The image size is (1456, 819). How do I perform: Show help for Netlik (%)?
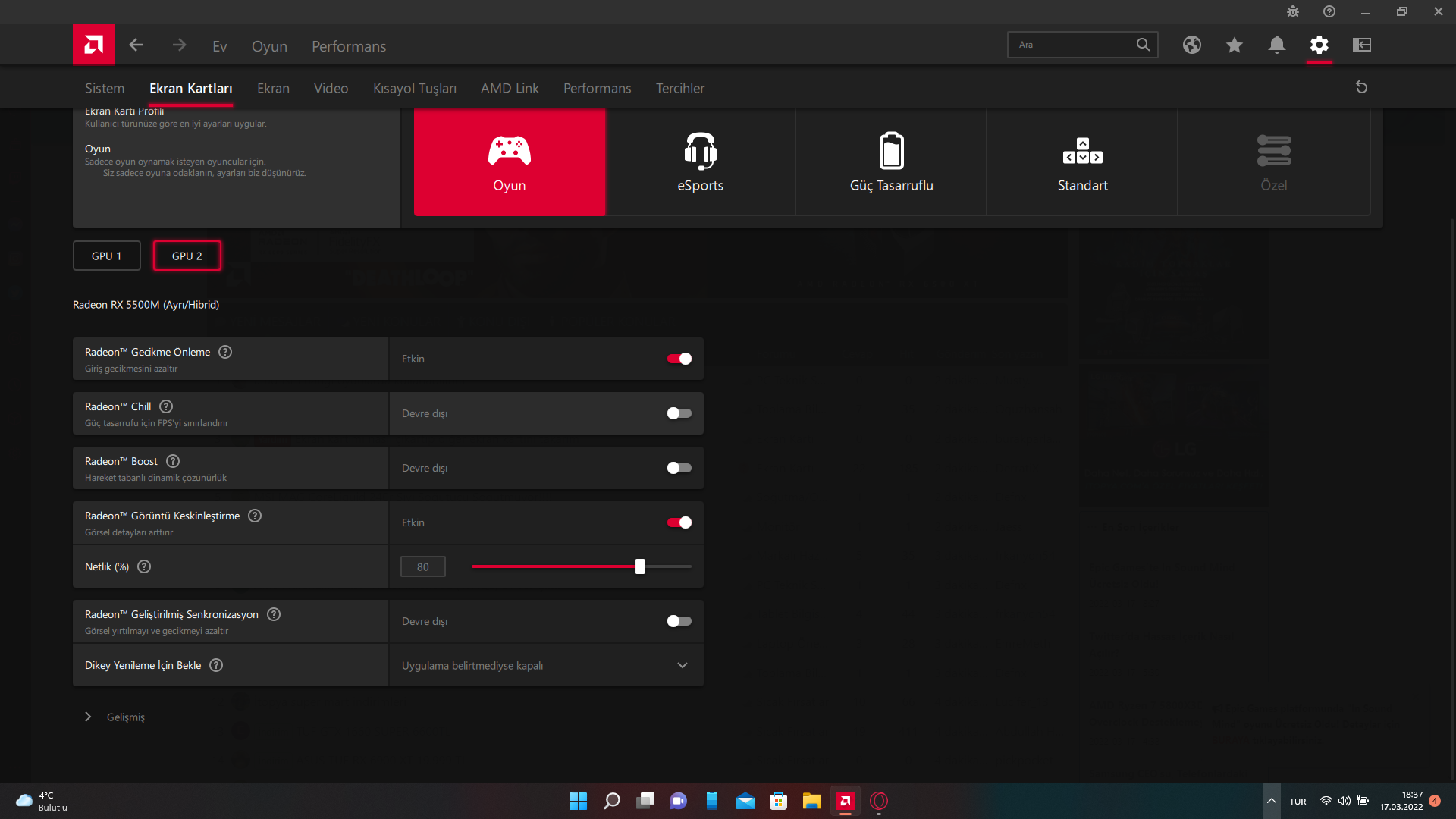pyautogui.click(x=144, y=566)
